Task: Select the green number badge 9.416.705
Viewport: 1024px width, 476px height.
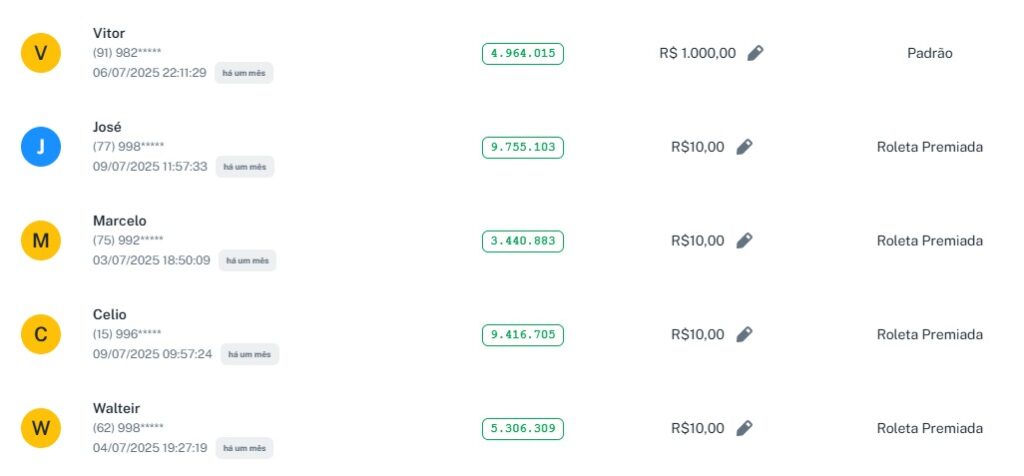Action: pos(522,335)
